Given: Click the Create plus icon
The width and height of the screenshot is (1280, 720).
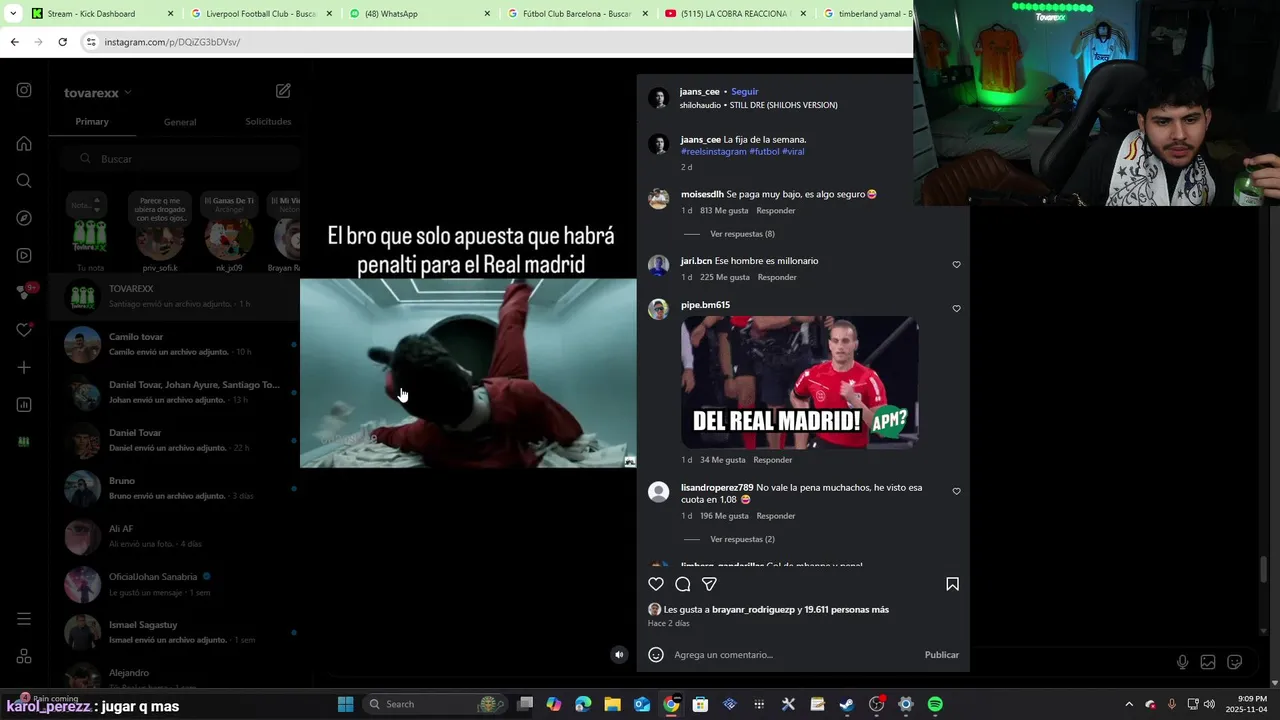Looking at the screenshot, I should [x=24, y=367].
